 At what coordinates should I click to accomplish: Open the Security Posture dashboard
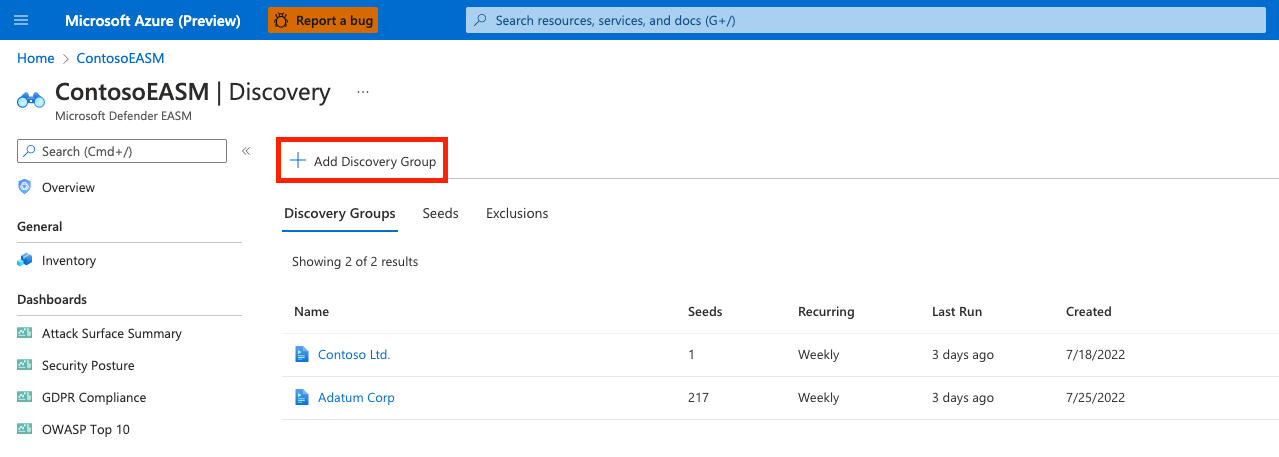tap(88, 365)
